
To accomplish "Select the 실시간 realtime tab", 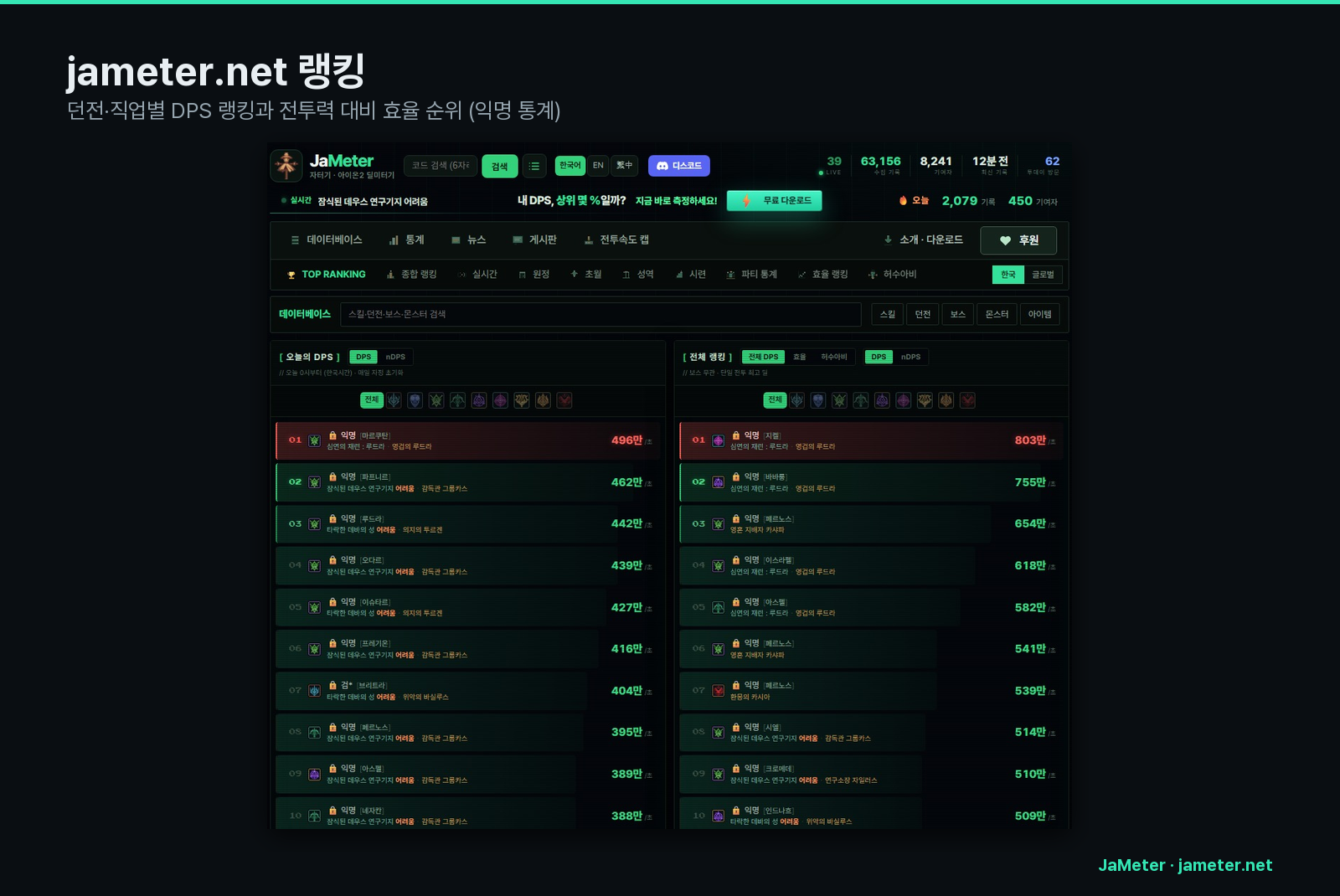I will click(478, 275).
